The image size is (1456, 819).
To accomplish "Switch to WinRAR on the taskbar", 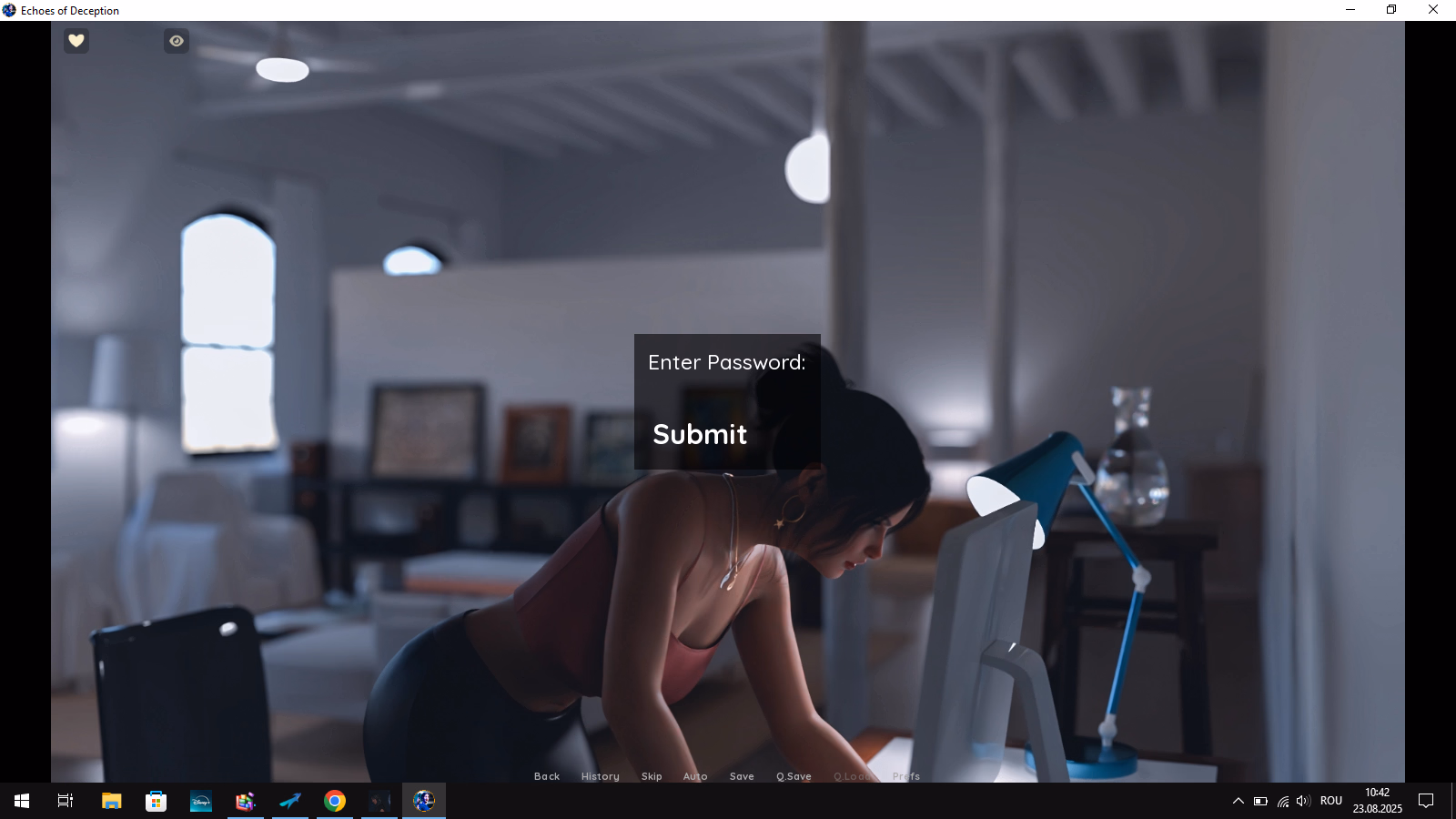I will [x=245, y=801].
